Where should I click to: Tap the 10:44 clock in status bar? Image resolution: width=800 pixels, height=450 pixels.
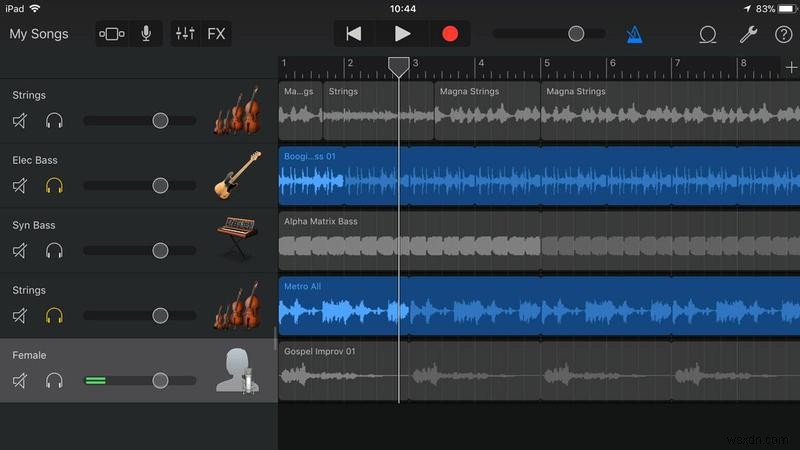(x=403, y=9)
